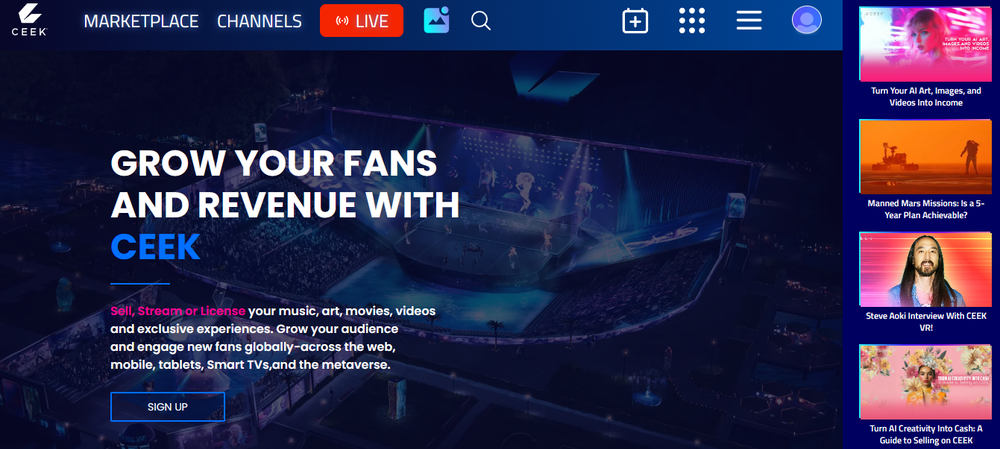Open the hamburger menu
This screenshot has width=1000, height=449.
(749, 20)
